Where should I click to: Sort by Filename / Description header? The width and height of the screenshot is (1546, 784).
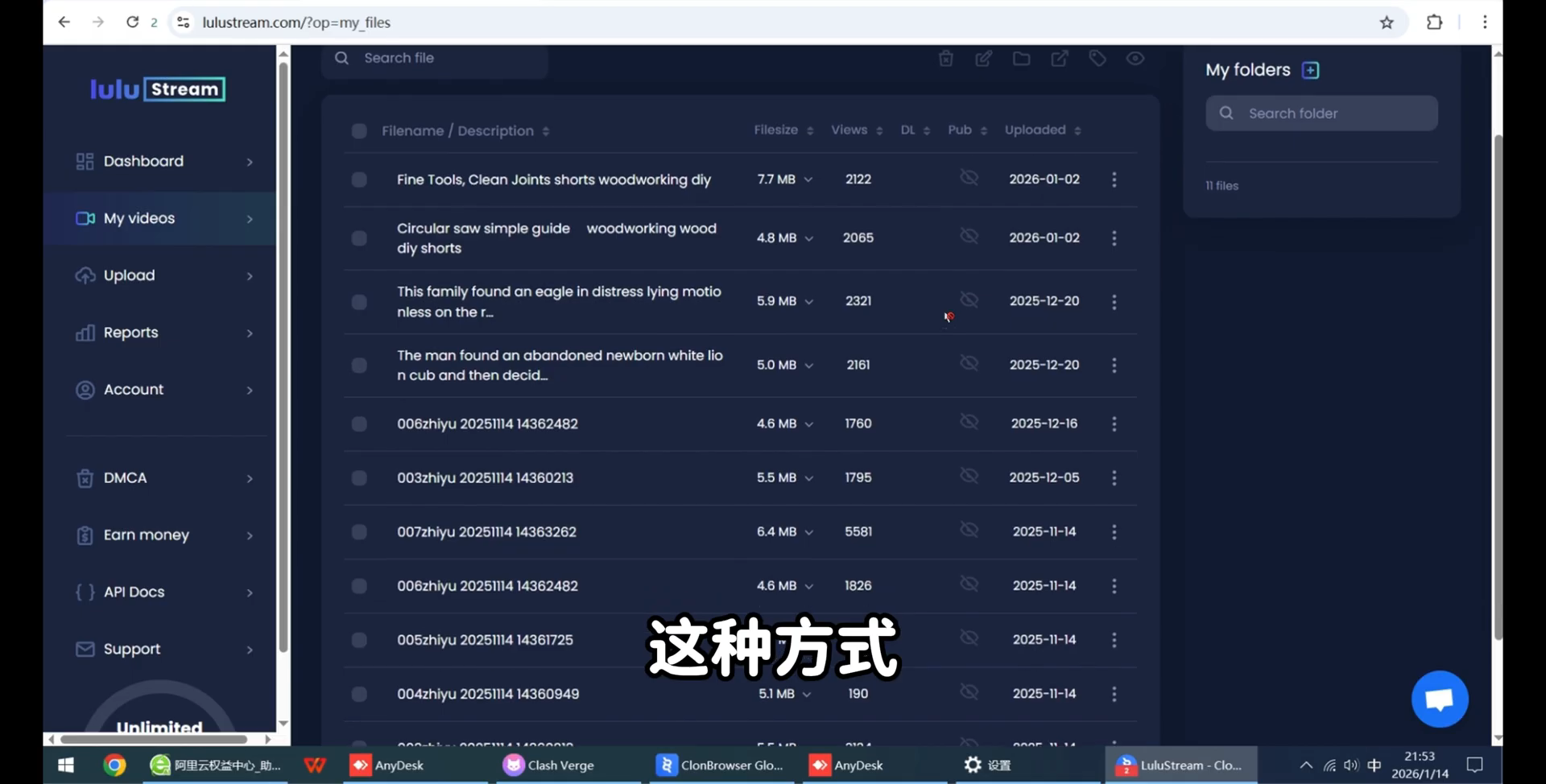click(x=465, y=131)
